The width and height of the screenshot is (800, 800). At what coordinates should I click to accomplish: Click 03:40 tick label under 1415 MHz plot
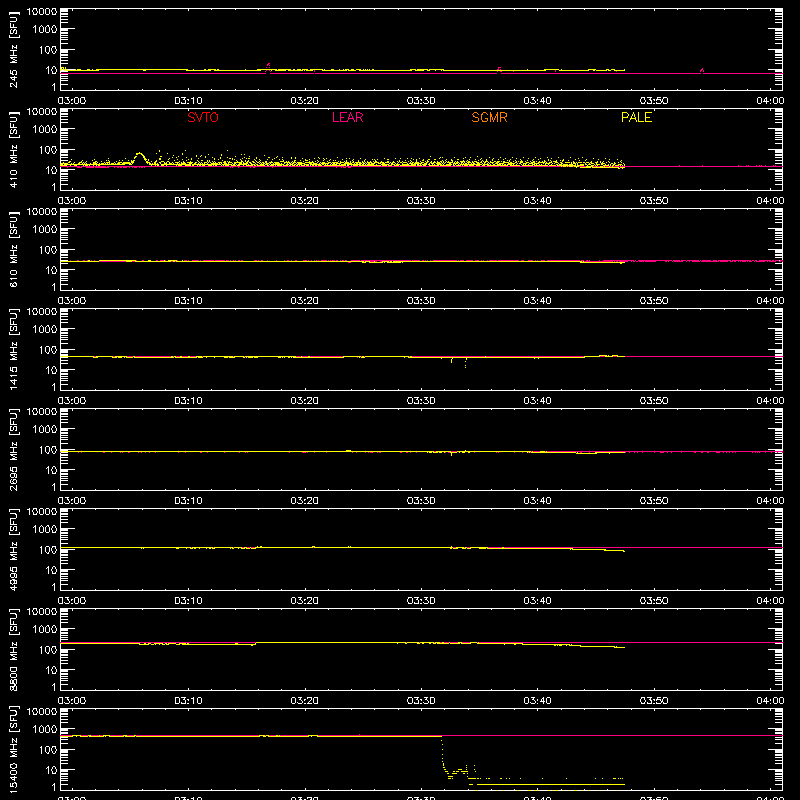[537, 401]
